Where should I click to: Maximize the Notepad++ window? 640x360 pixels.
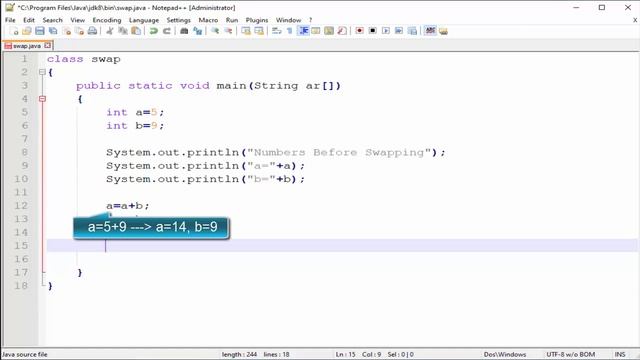(602, 7)
